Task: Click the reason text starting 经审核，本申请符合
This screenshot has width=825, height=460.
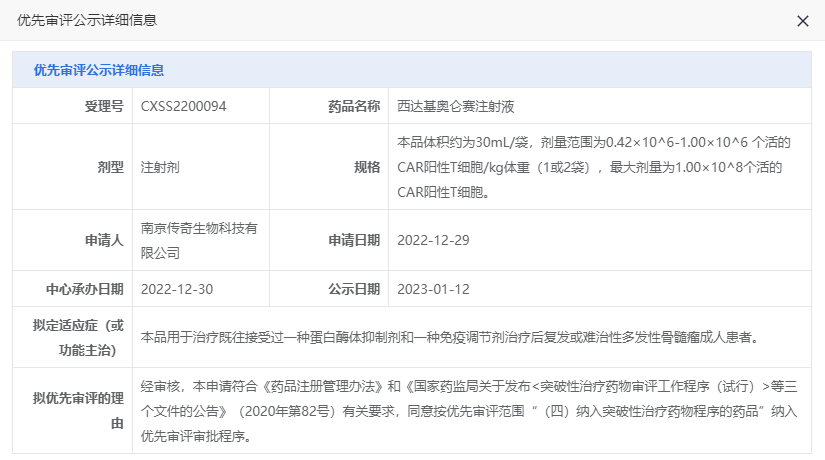Action: click(469, 411)
